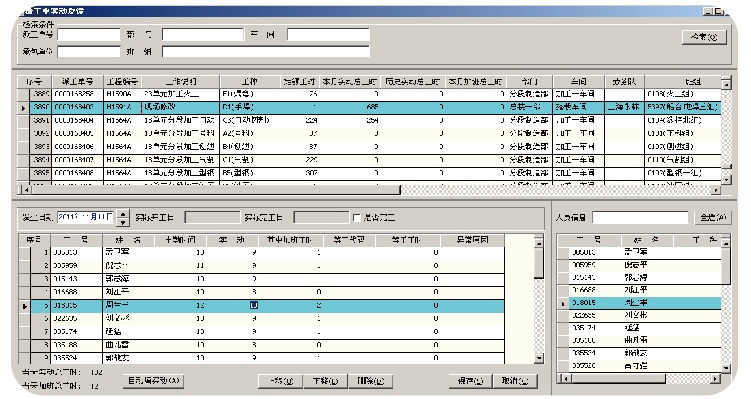Select work order row numbered 3891
The width and height of the screenshot is (751, 399).
coord(369,120)
